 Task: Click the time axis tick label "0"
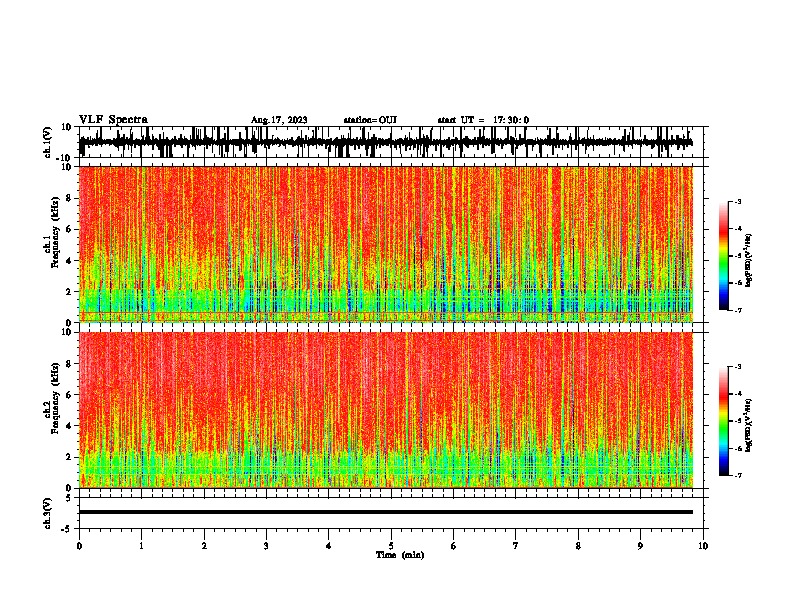pyautogui.click(x=79, y=546)
